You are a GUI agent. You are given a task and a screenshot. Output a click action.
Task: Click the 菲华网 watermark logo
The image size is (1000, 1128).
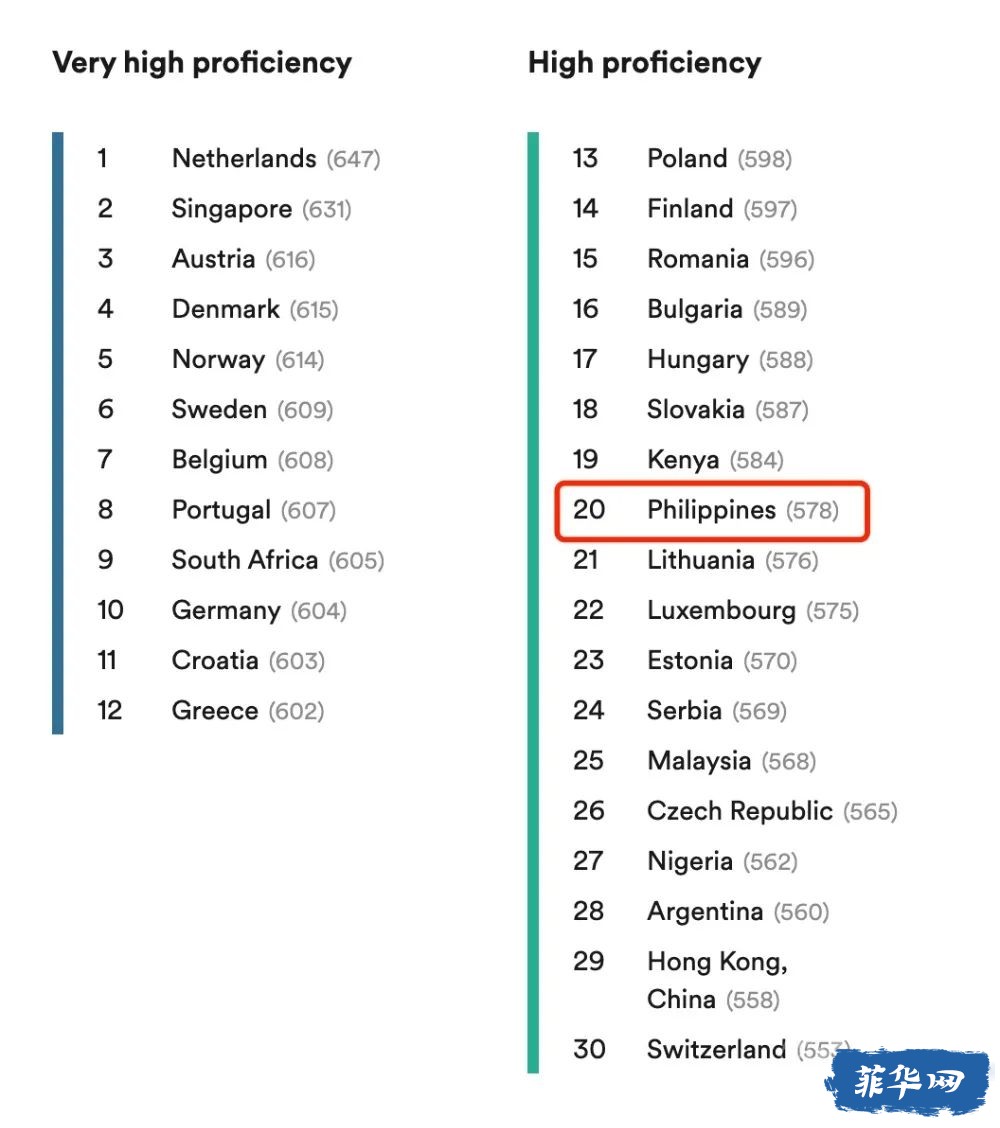point(908,1081)
